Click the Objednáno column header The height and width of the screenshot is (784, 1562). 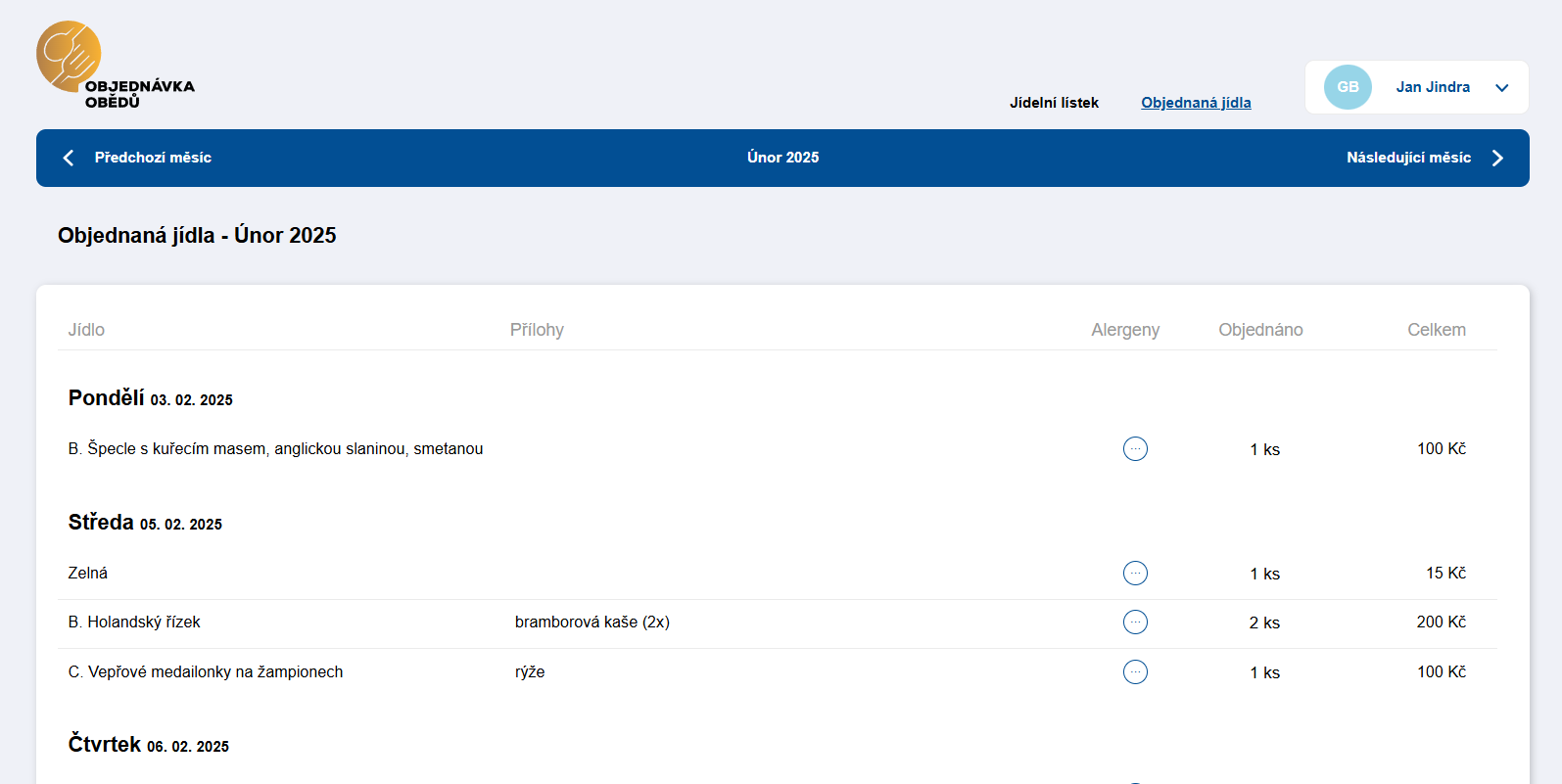click(1260, 330)
